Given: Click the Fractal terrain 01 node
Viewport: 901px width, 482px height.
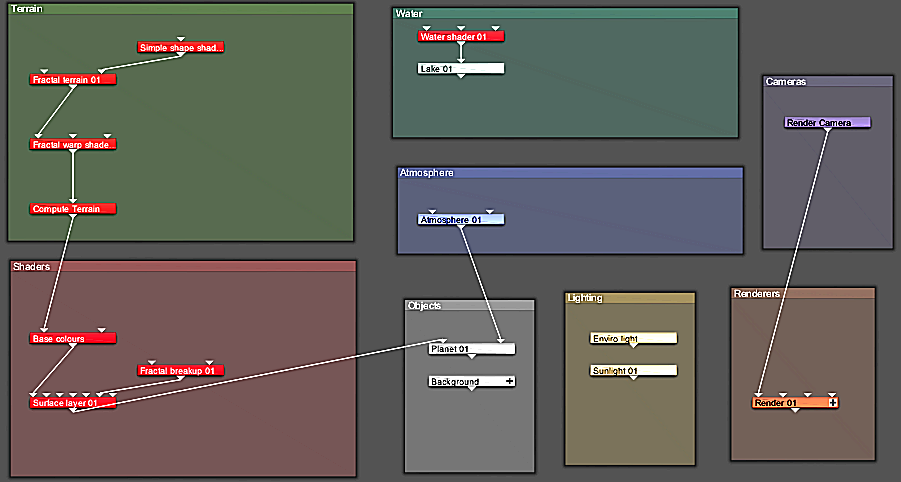Looking at the screenshot, I should (73, 79).
